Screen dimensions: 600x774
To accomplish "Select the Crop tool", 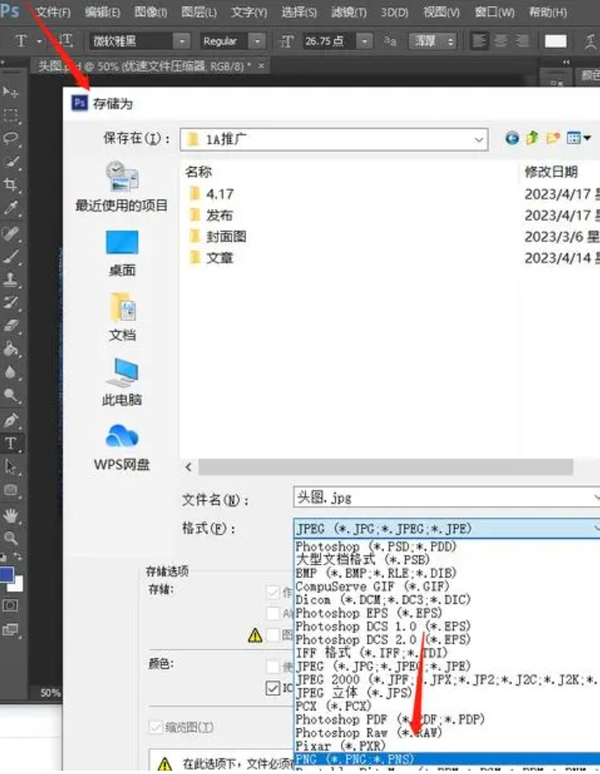I will tap(10, 185).
